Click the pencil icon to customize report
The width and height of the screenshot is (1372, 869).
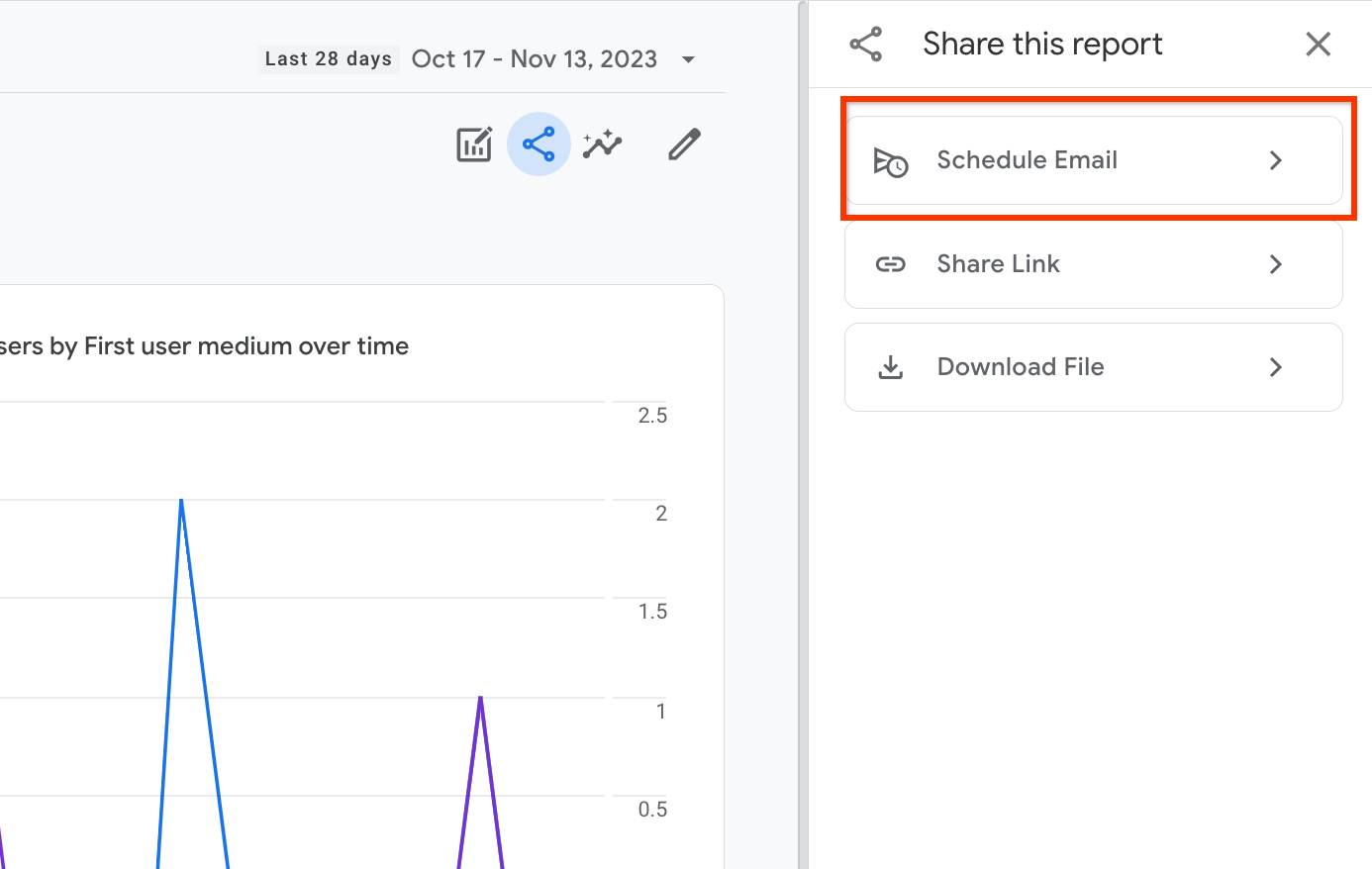[684, 145]
